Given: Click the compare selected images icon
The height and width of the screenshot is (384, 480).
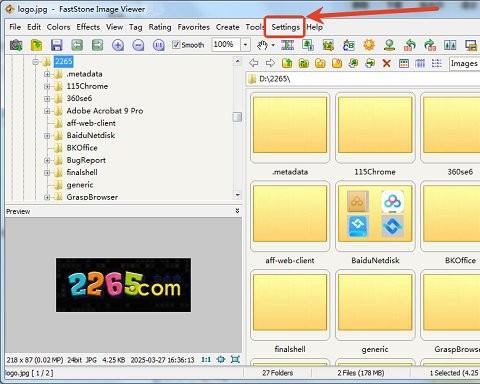Looking at the screenshot, I should (450, 45).
